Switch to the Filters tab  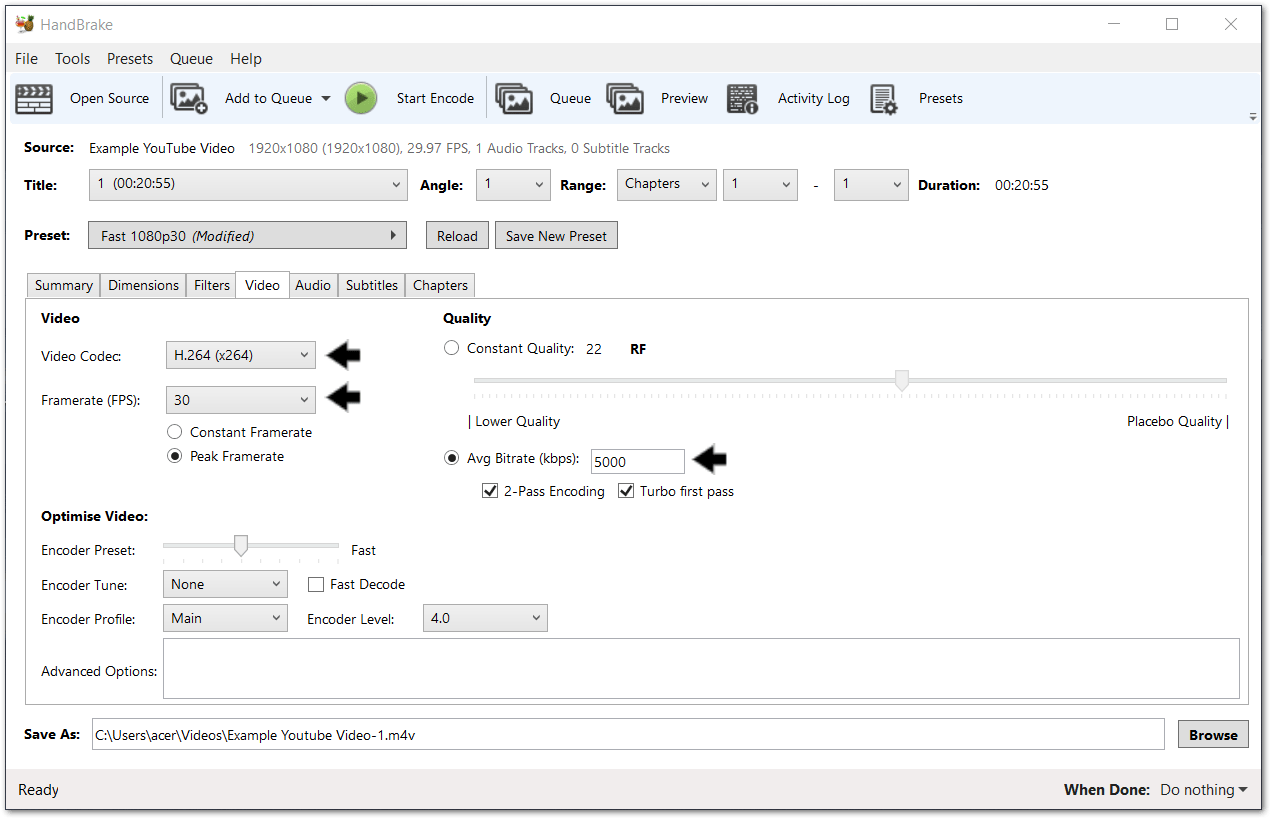(211, 285)
